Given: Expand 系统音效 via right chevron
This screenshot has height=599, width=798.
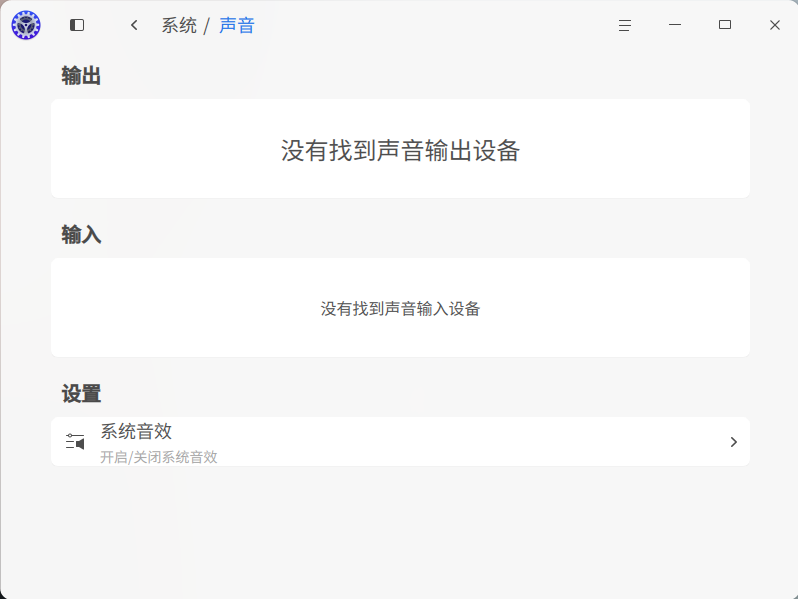Looking at the screenshot, I should click(733, 442).
